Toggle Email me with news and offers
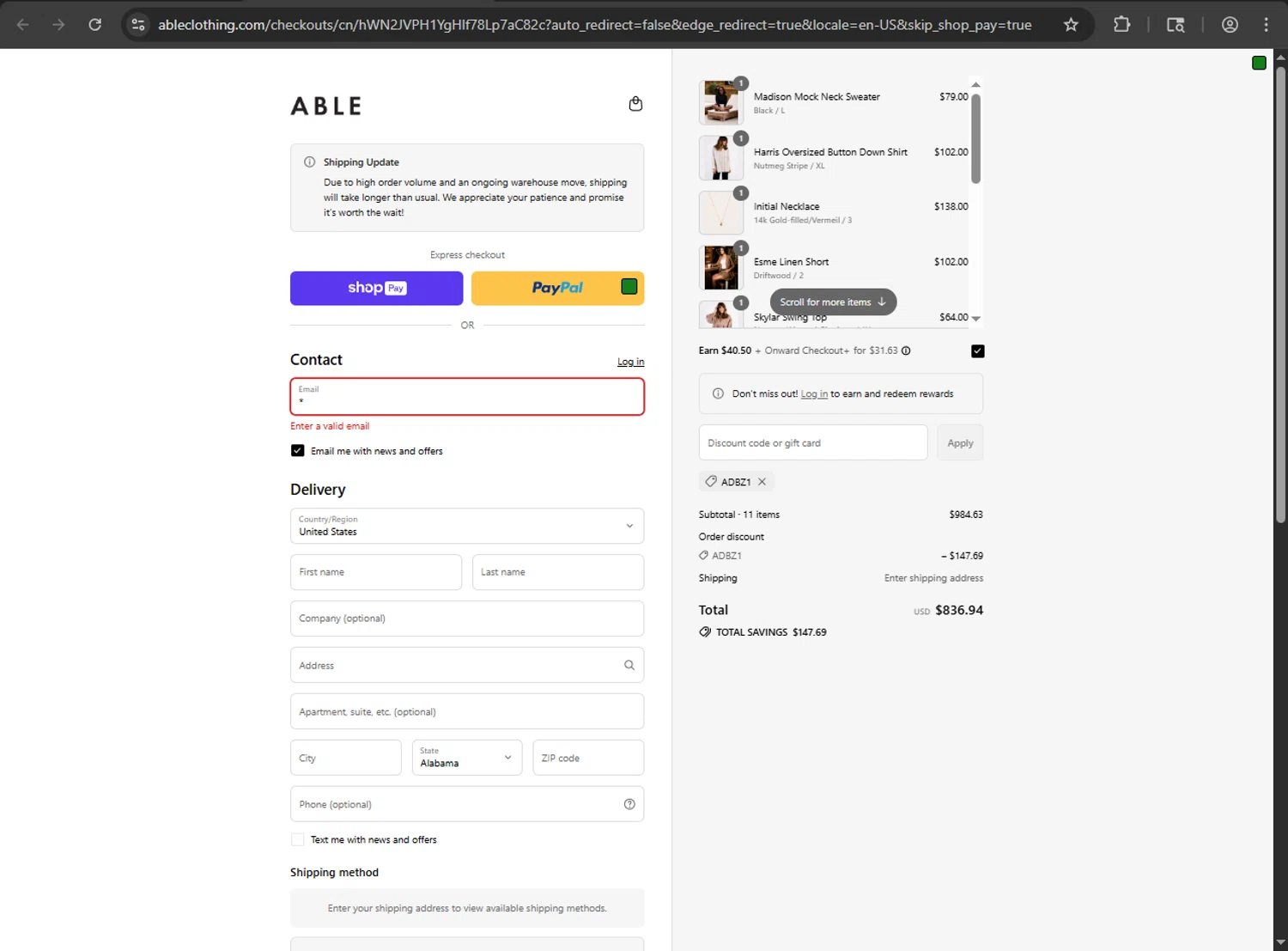 pos(297,450)
